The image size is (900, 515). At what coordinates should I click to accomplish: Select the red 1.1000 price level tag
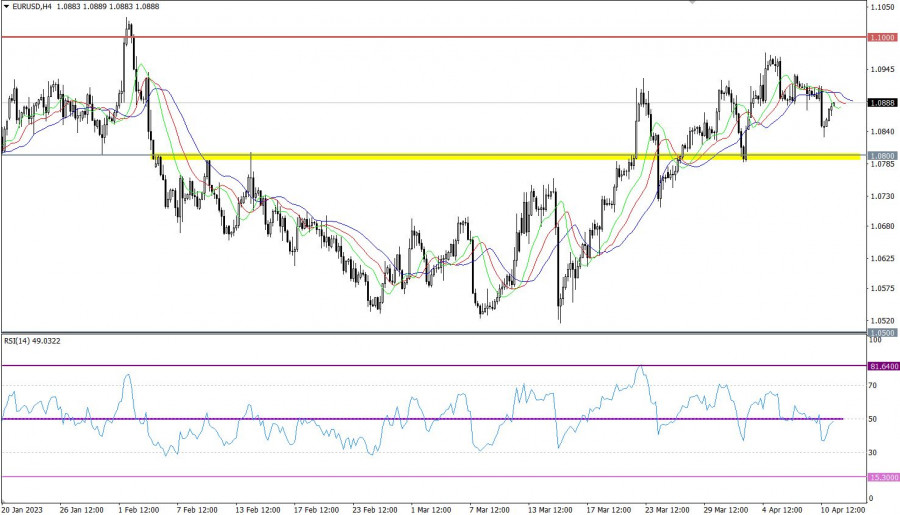[x=883, y=37]
